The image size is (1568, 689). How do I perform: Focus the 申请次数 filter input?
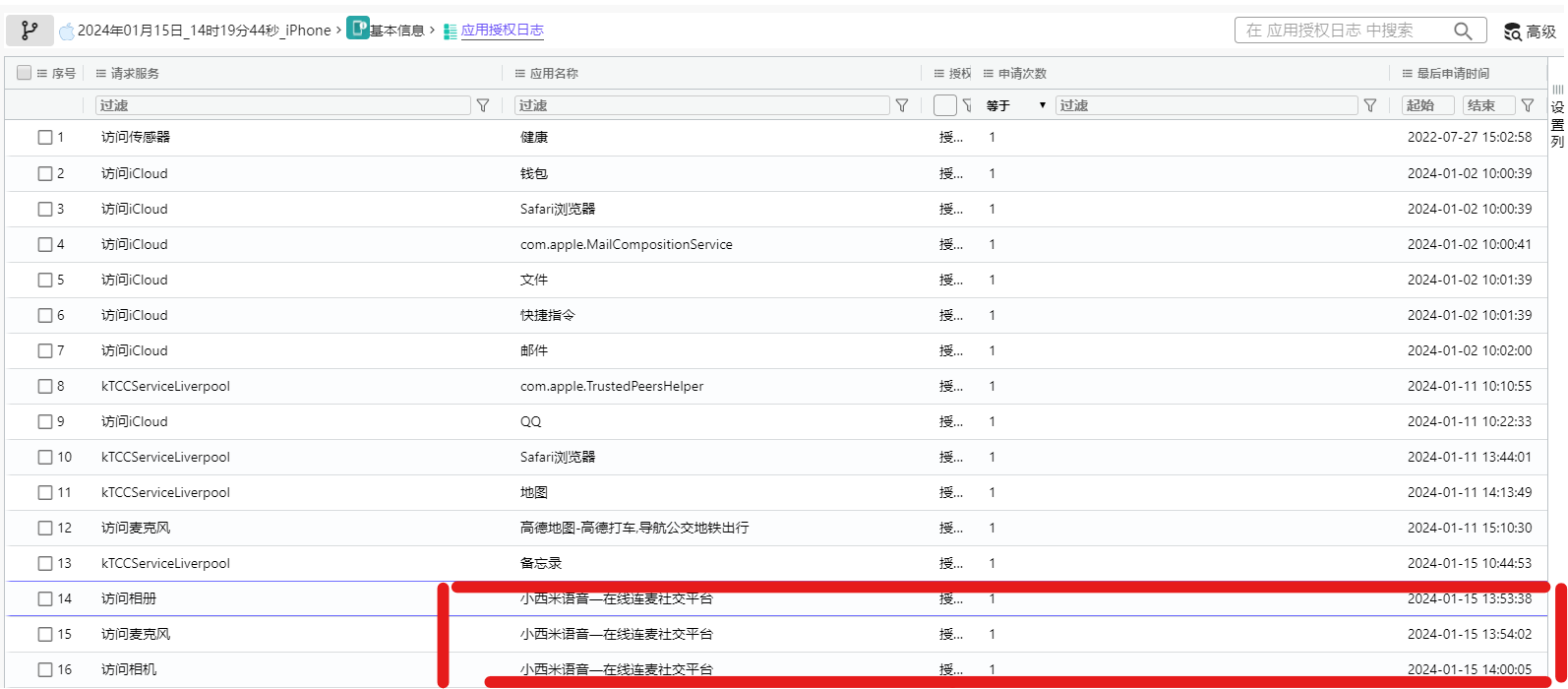click(x=1207, y=105)
